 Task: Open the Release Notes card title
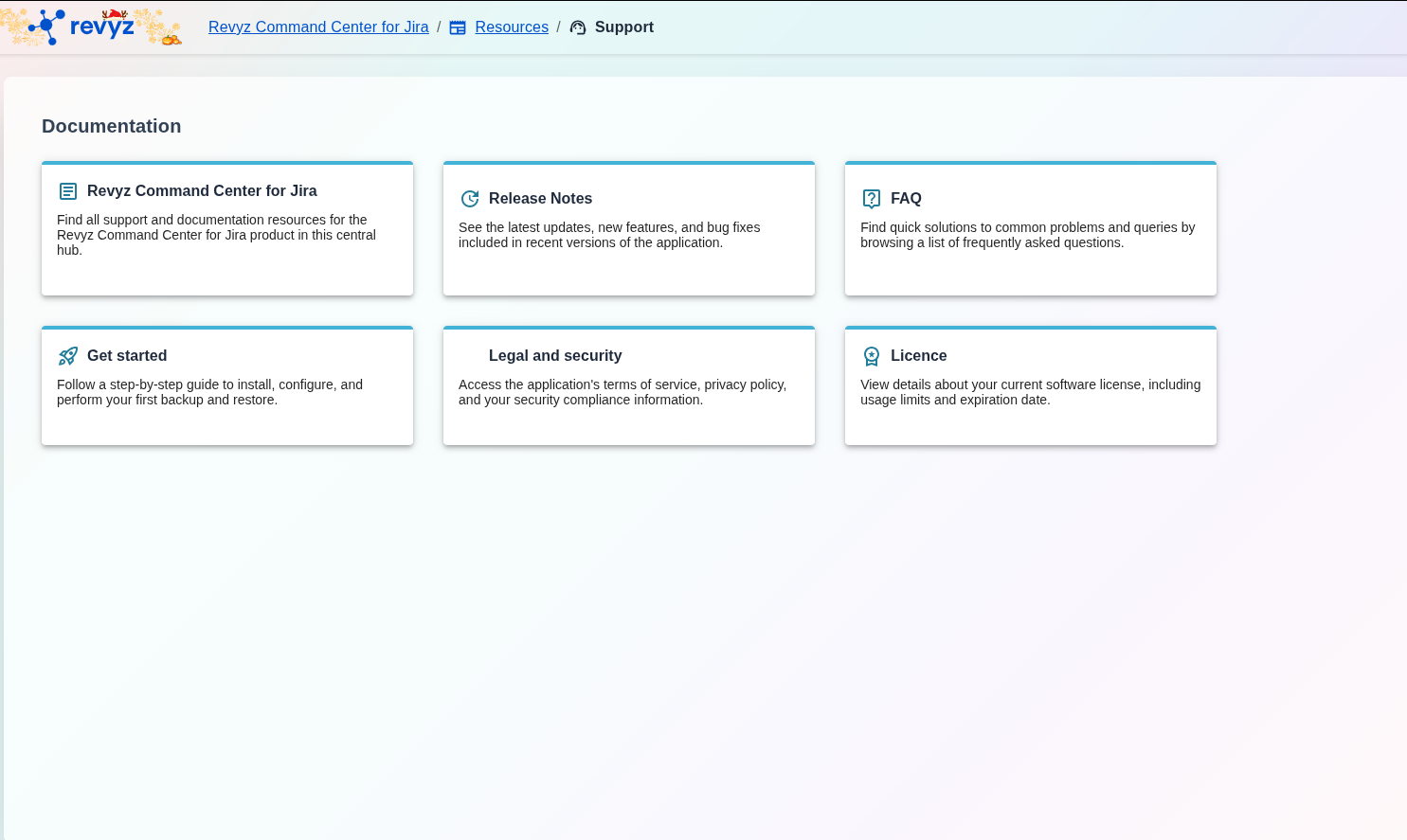pos(540,199)
